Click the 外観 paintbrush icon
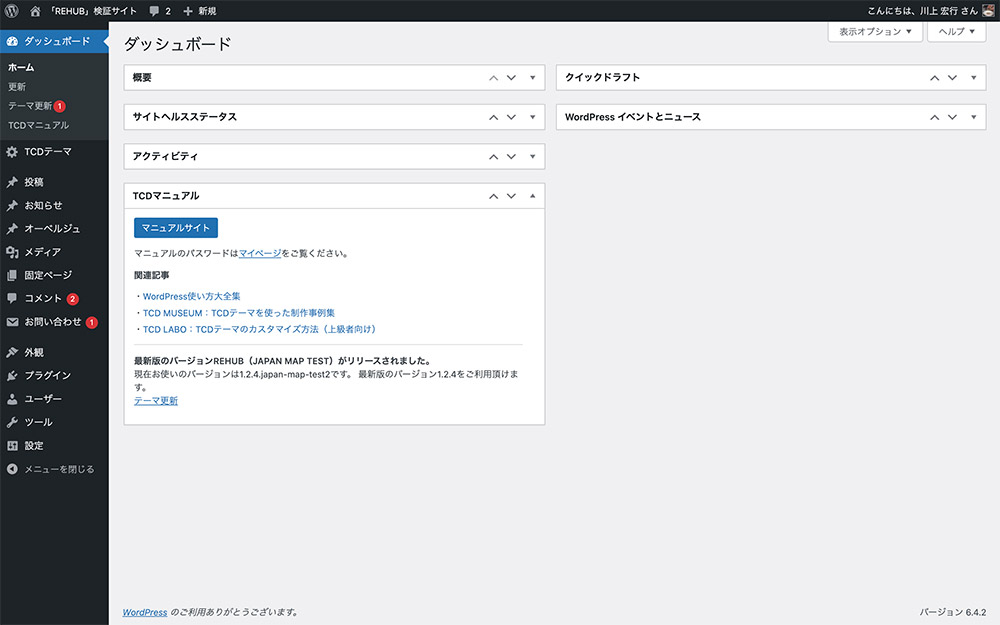 (x=12, y=352)
